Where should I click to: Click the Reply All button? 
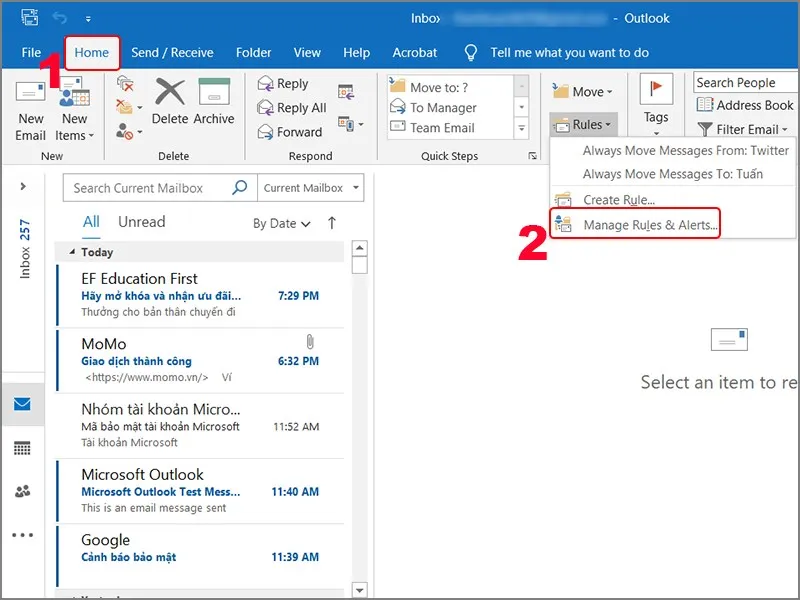pos(292,108)
